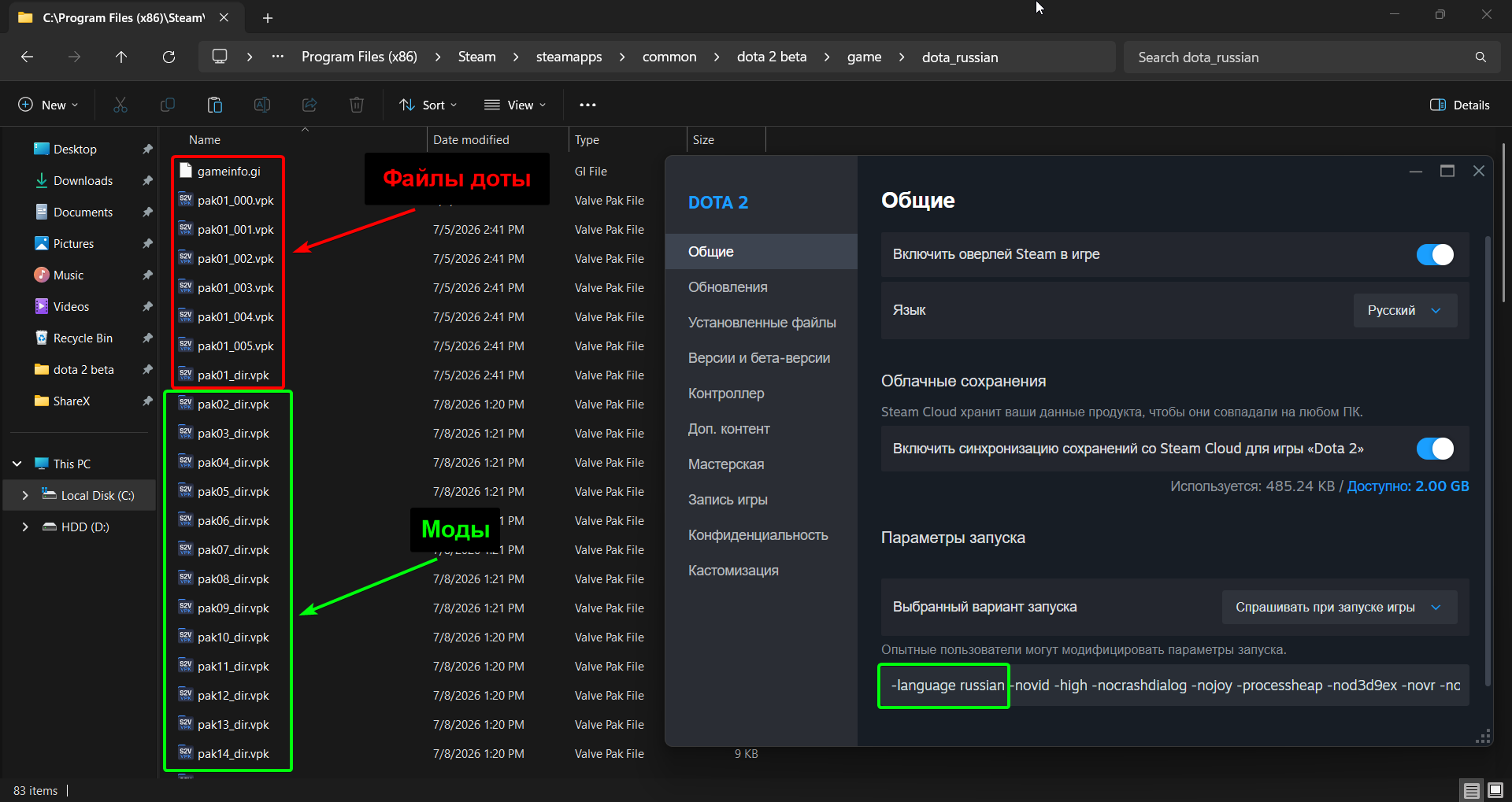Click the Copy icon in toolbar
1512x802 pixels.
tap(168, 105)
